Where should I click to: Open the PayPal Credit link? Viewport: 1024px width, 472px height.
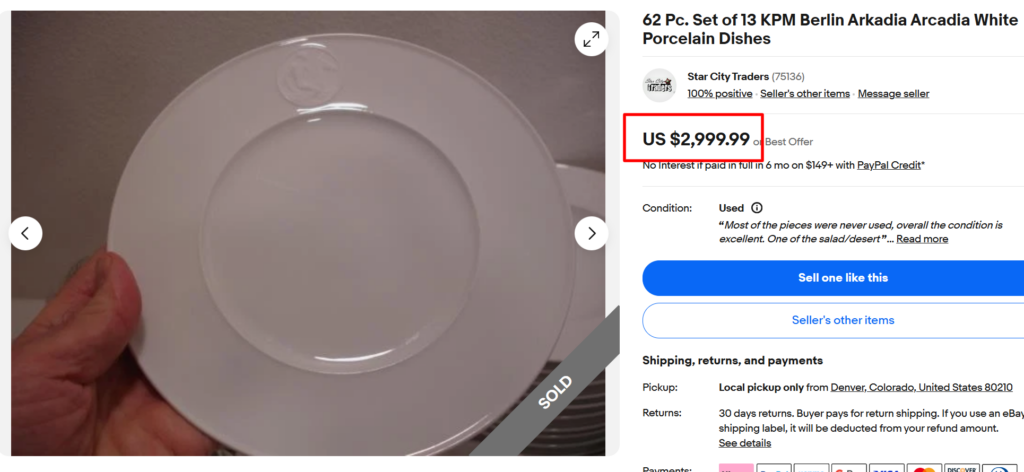[x=888, y=165]
